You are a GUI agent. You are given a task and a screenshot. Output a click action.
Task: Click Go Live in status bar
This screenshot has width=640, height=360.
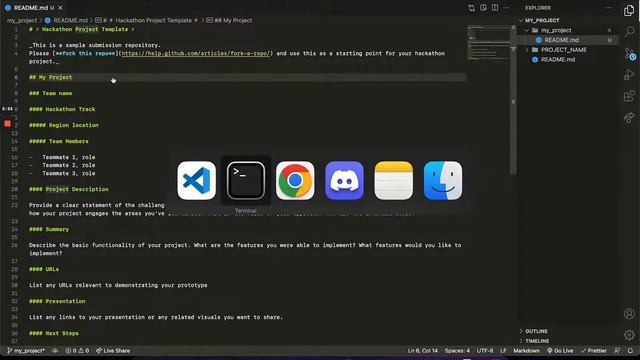click(560, 351)
